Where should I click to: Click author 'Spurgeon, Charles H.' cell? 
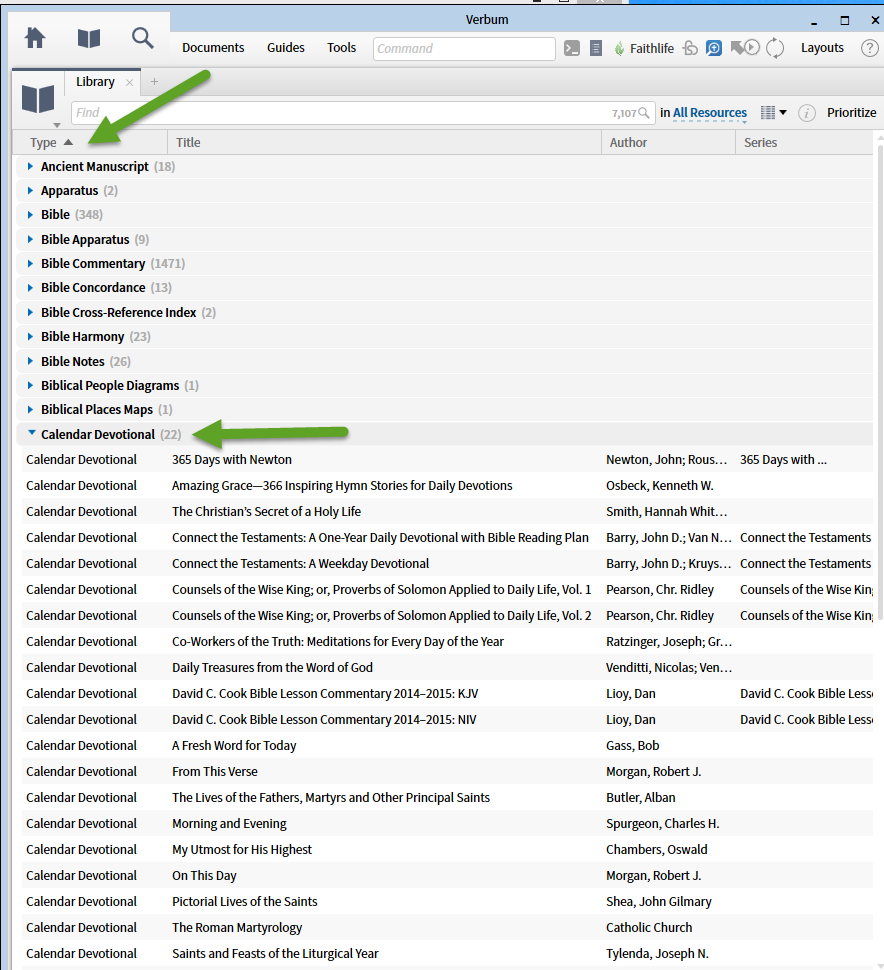point(663,823)
